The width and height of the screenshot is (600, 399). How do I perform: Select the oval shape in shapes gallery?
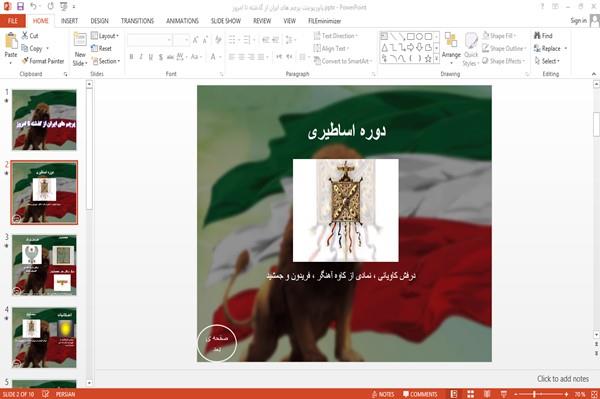[x=419, y=36]
